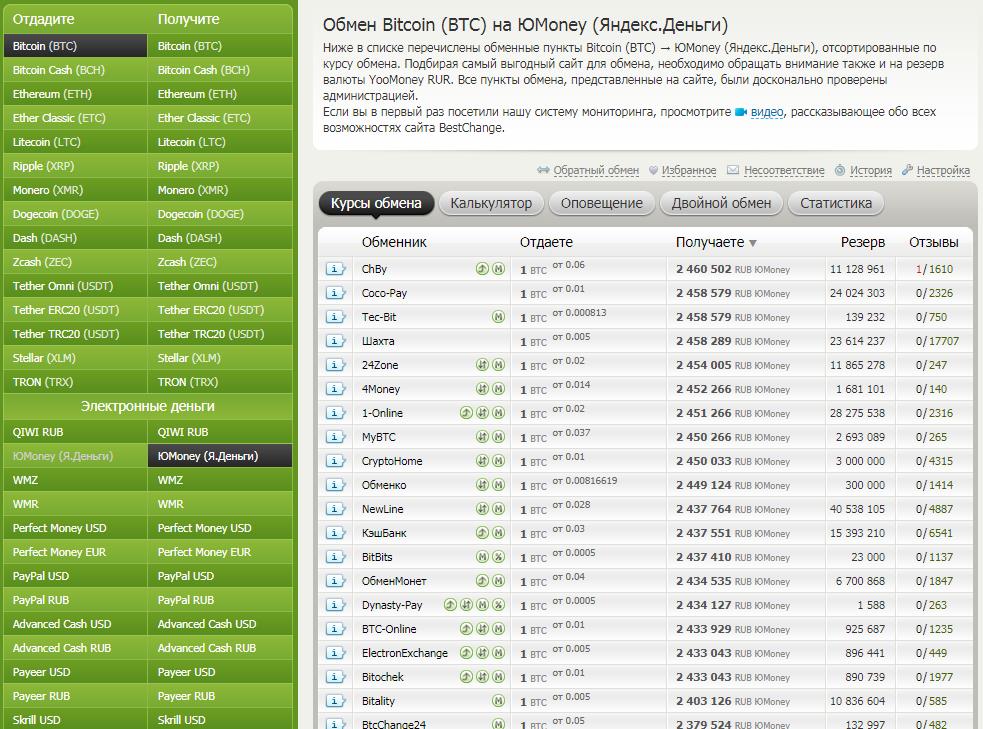Click the M badge icon on Bitality row
The image size is (983, 729).
498,701
